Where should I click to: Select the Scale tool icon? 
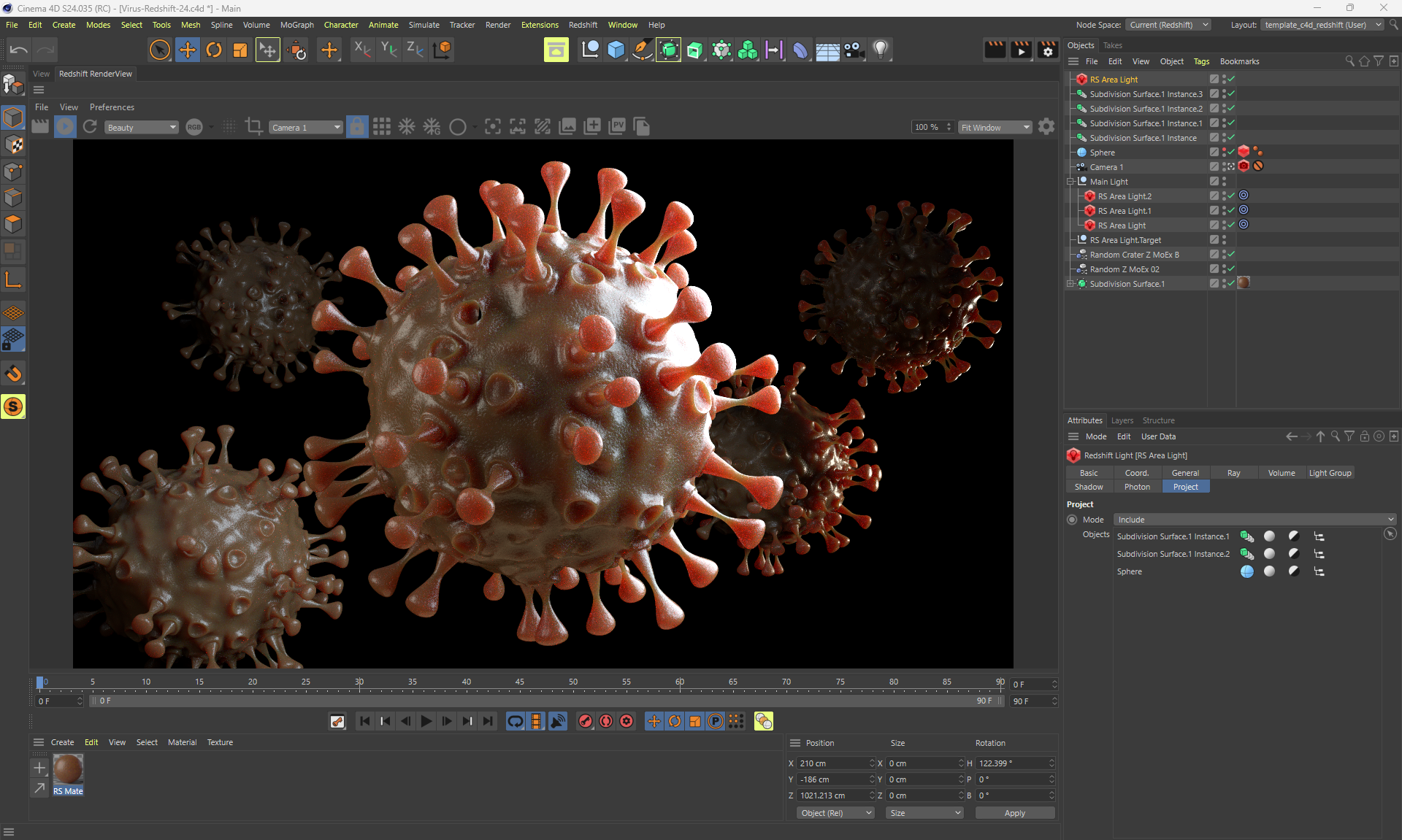pyautogui.click(x=240, y=50)
